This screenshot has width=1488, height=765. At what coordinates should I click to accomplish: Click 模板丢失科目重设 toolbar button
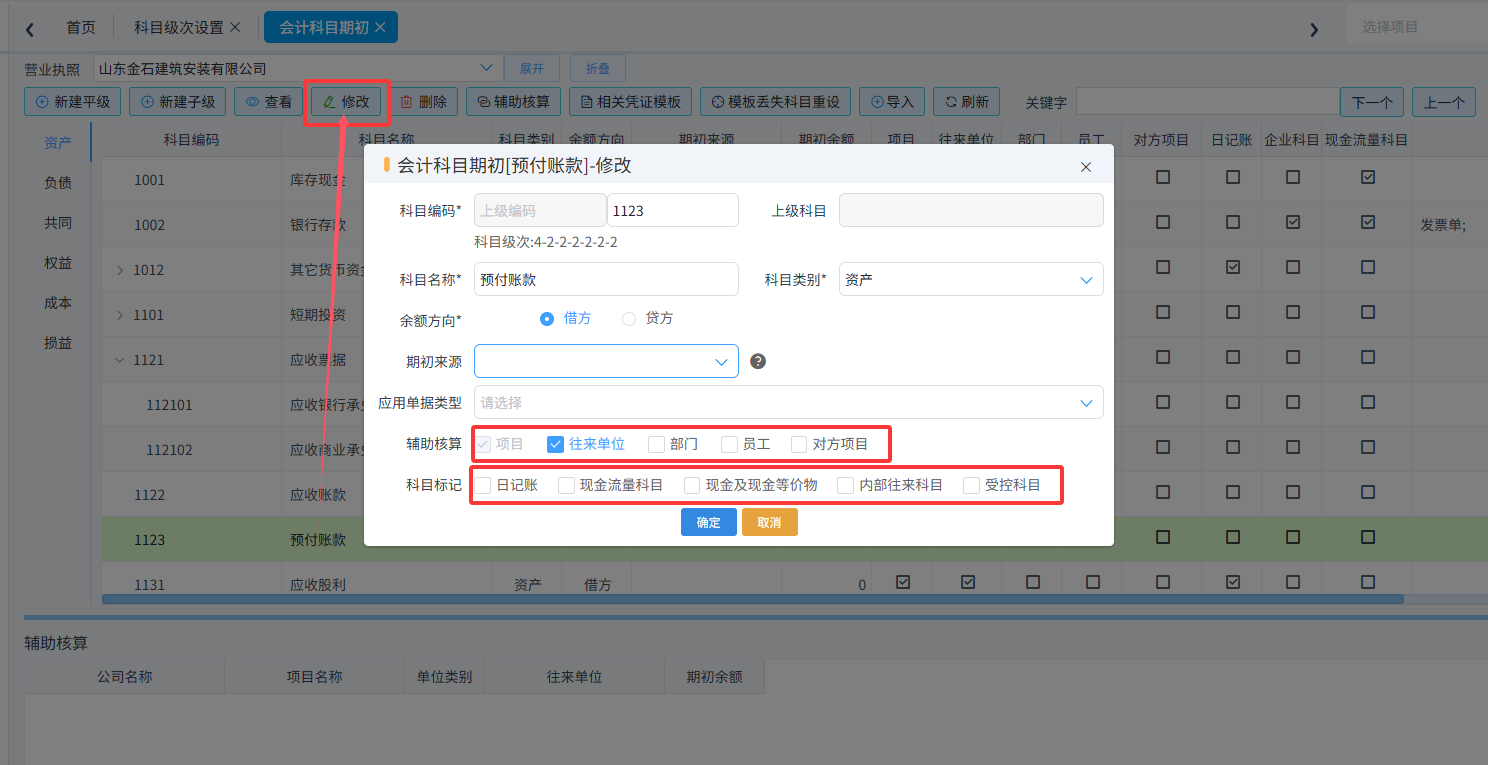pyautogui.click(x=776, y=102)
